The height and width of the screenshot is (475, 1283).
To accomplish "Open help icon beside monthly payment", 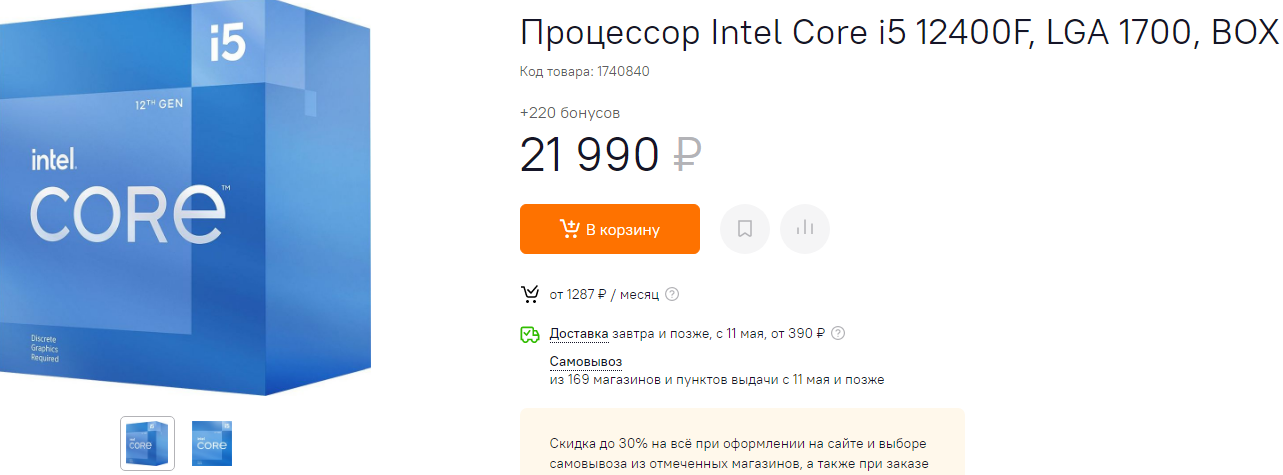I will click(x=672, y=294).
